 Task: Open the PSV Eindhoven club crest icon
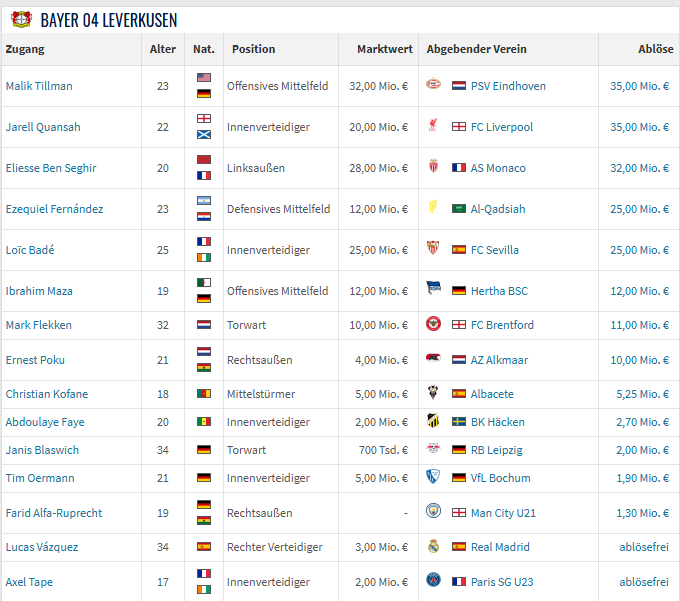pyautogui.click(x=433, y=84)
